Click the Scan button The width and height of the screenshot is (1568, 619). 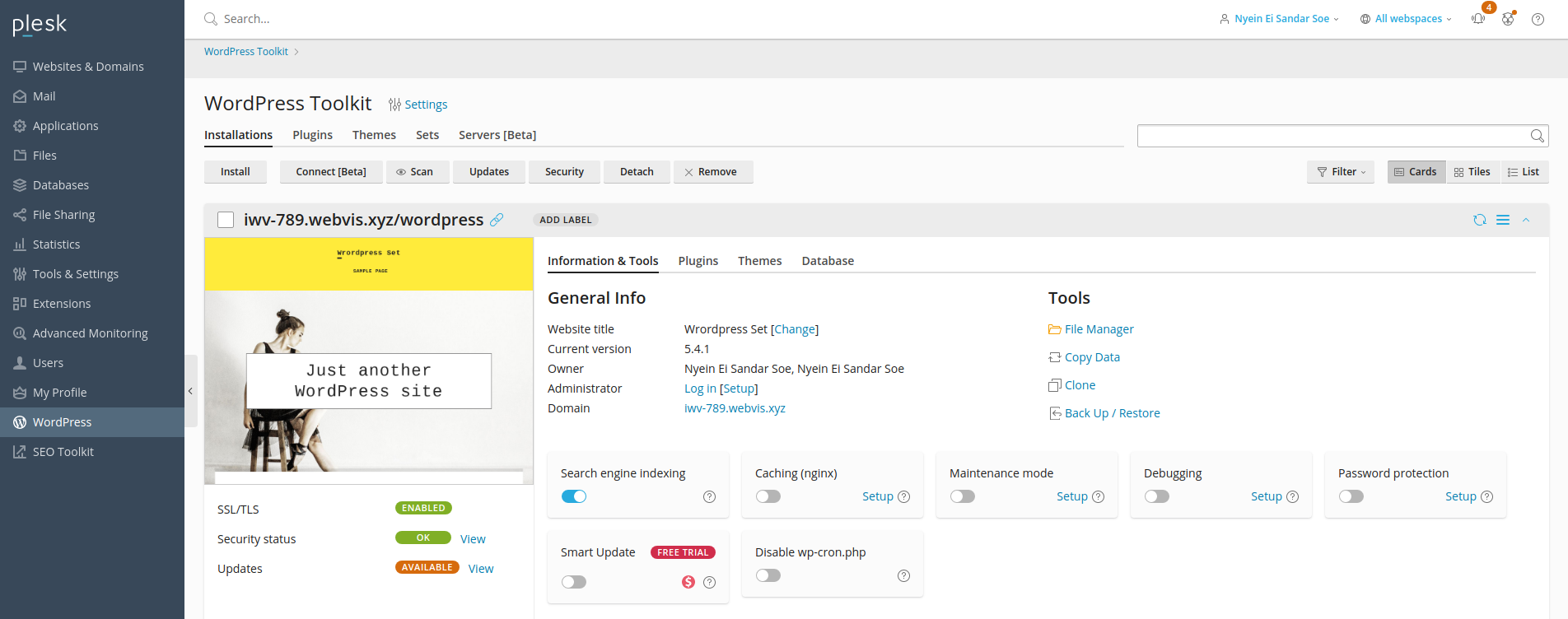pyautogui.click(x=416, y=172)
